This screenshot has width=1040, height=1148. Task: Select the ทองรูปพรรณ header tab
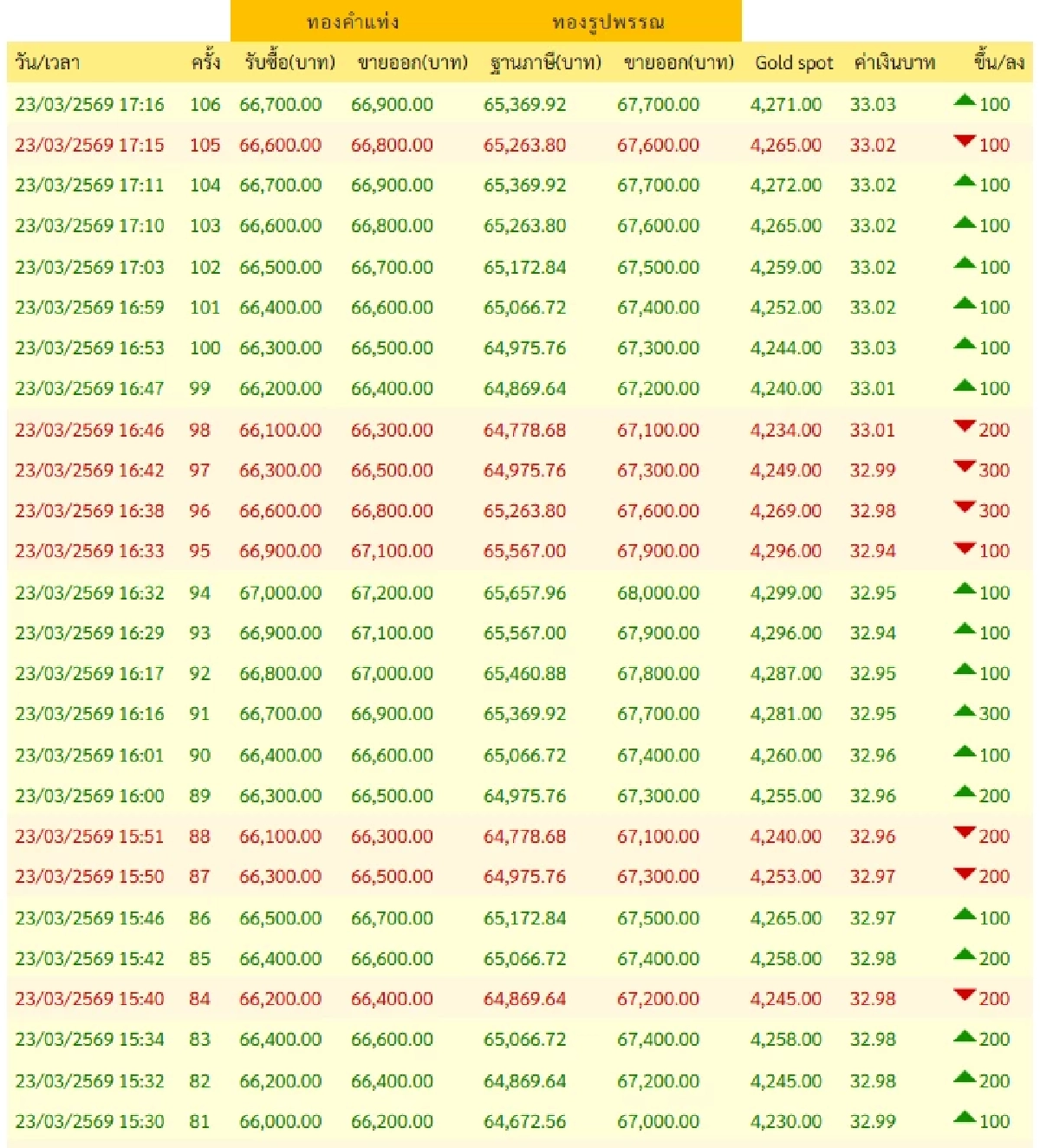tap(608, 22)
